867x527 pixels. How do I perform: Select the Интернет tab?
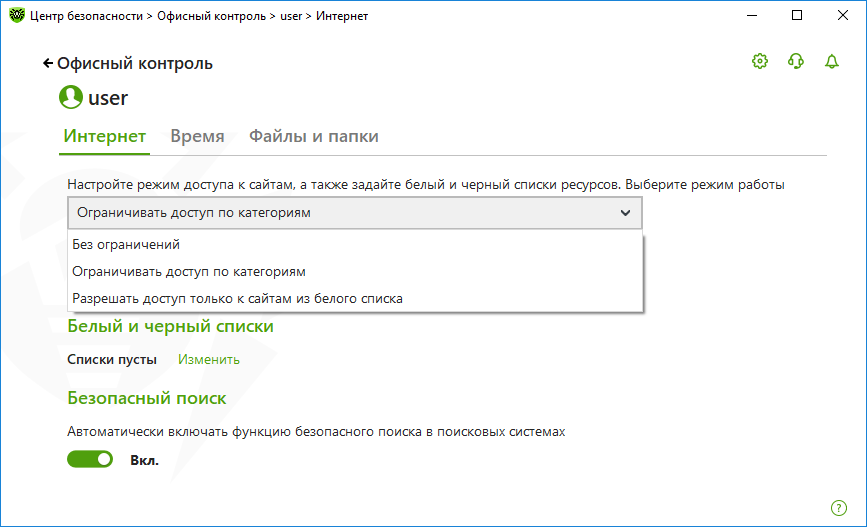(x=105, y=136)
